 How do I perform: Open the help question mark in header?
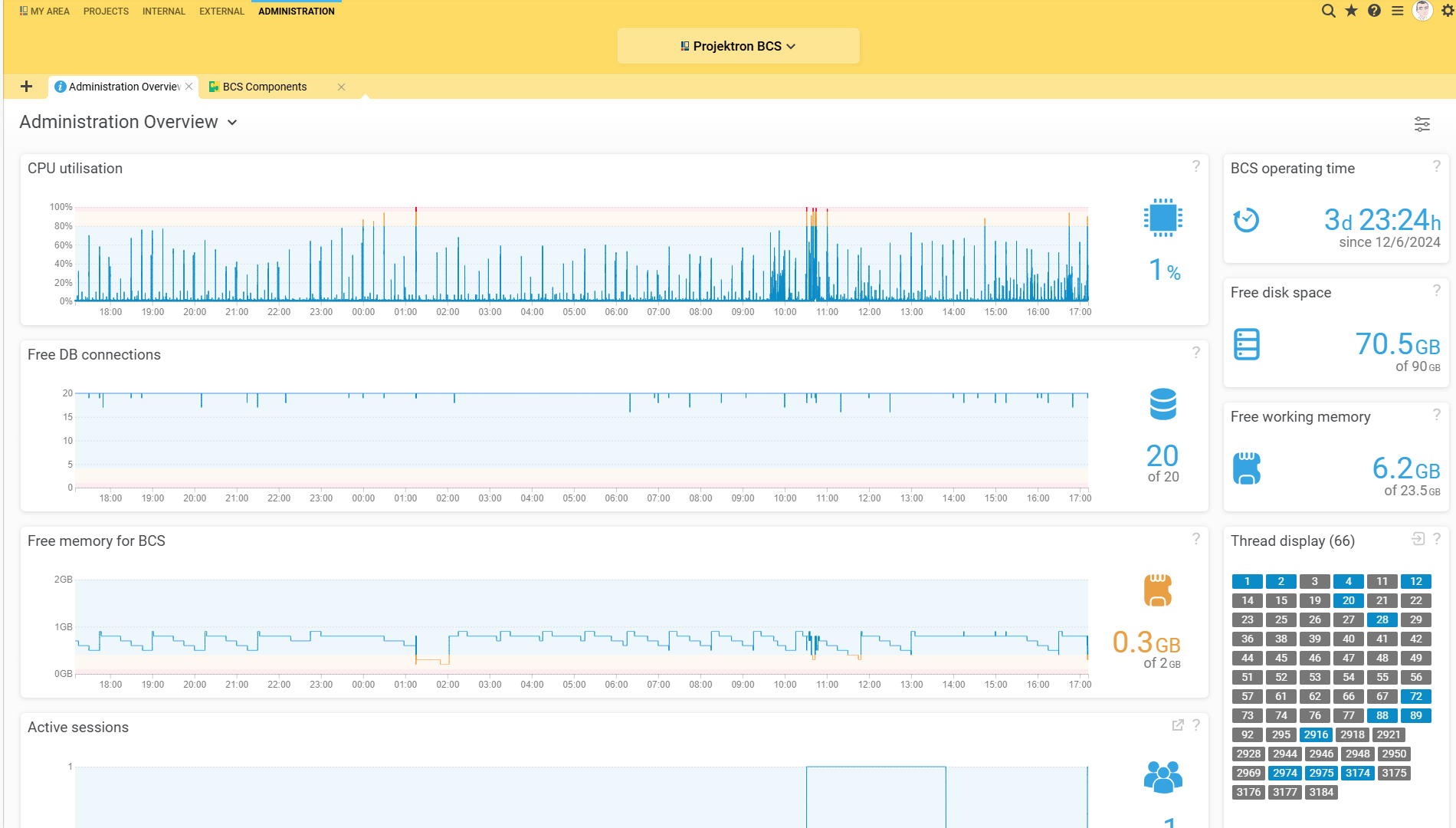[1375, 11]
